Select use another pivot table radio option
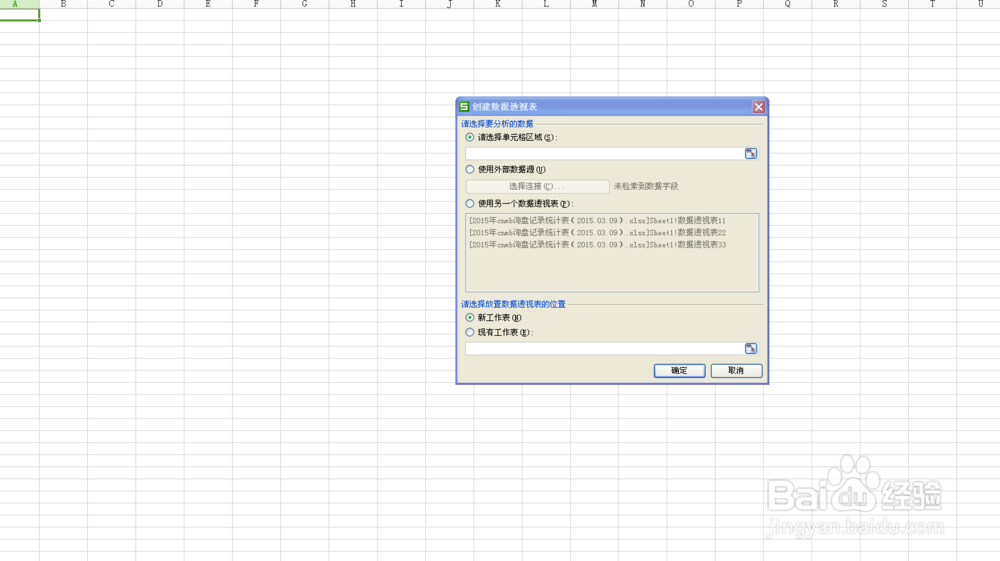Viewport: 1000px width, 561px height. [470, 203]
